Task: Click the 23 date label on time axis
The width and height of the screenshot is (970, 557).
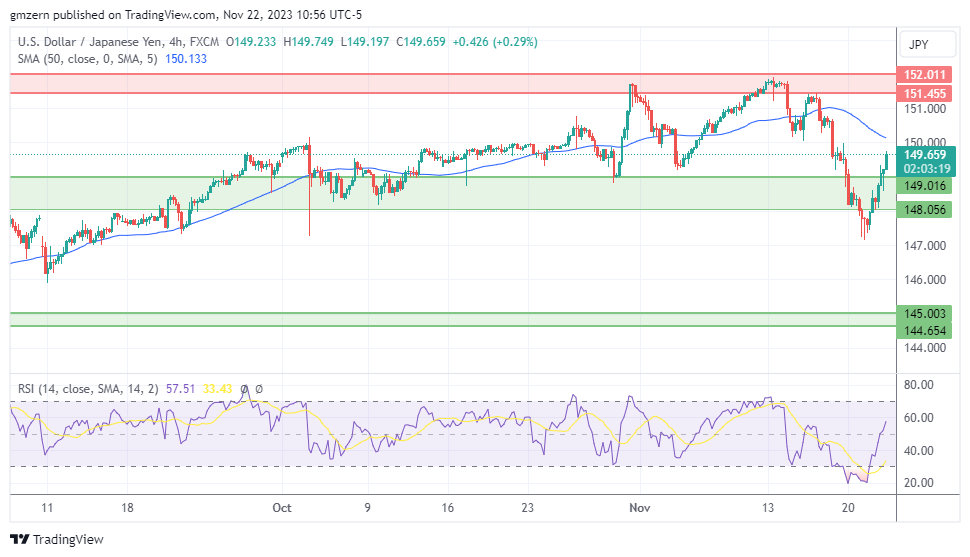Action: [527, 508]
